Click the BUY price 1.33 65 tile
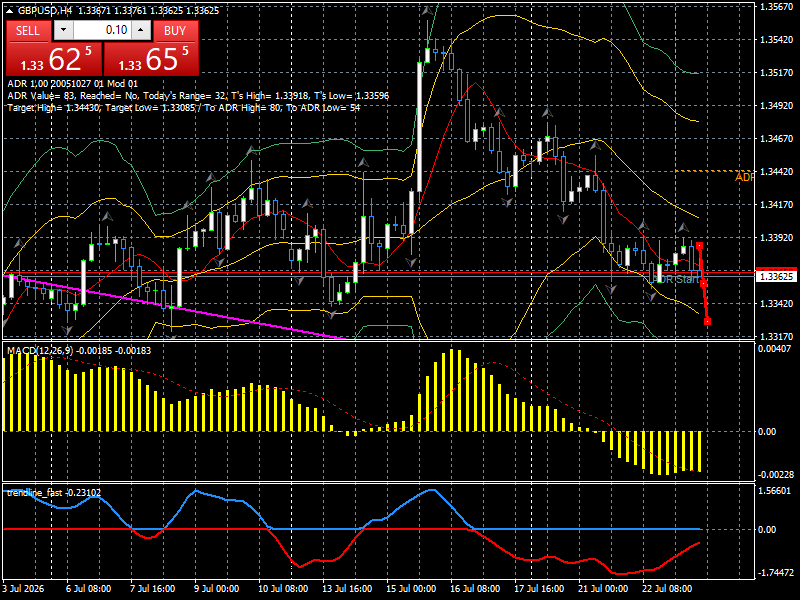Screen dimensions: 800x600 [152, 59]
